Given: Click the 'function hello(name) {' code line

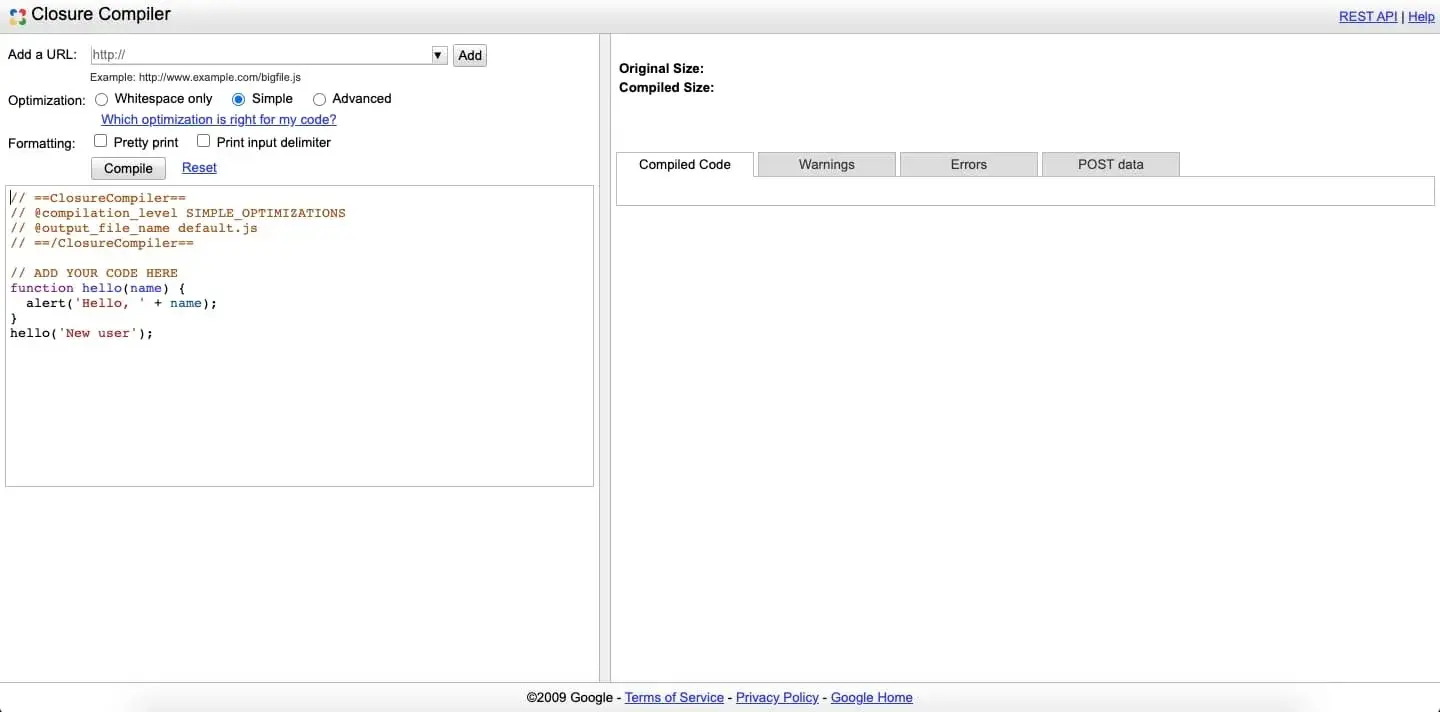Looking at the screenshot, I should [98, 288].
